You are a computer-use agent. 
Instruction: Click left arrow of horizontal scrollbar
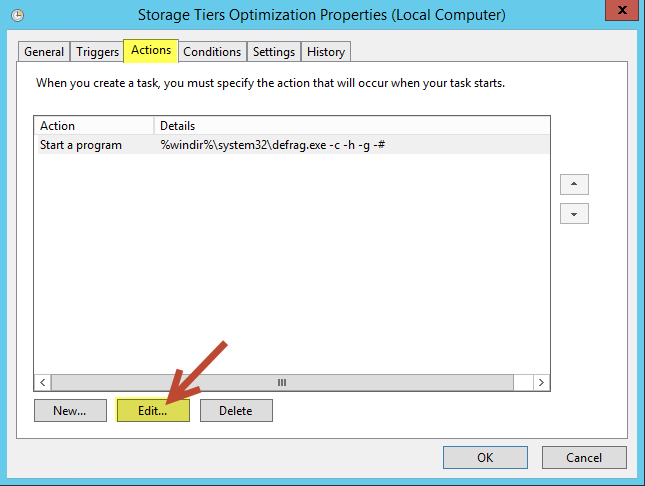pyautogui.click(x=43, y=382)
